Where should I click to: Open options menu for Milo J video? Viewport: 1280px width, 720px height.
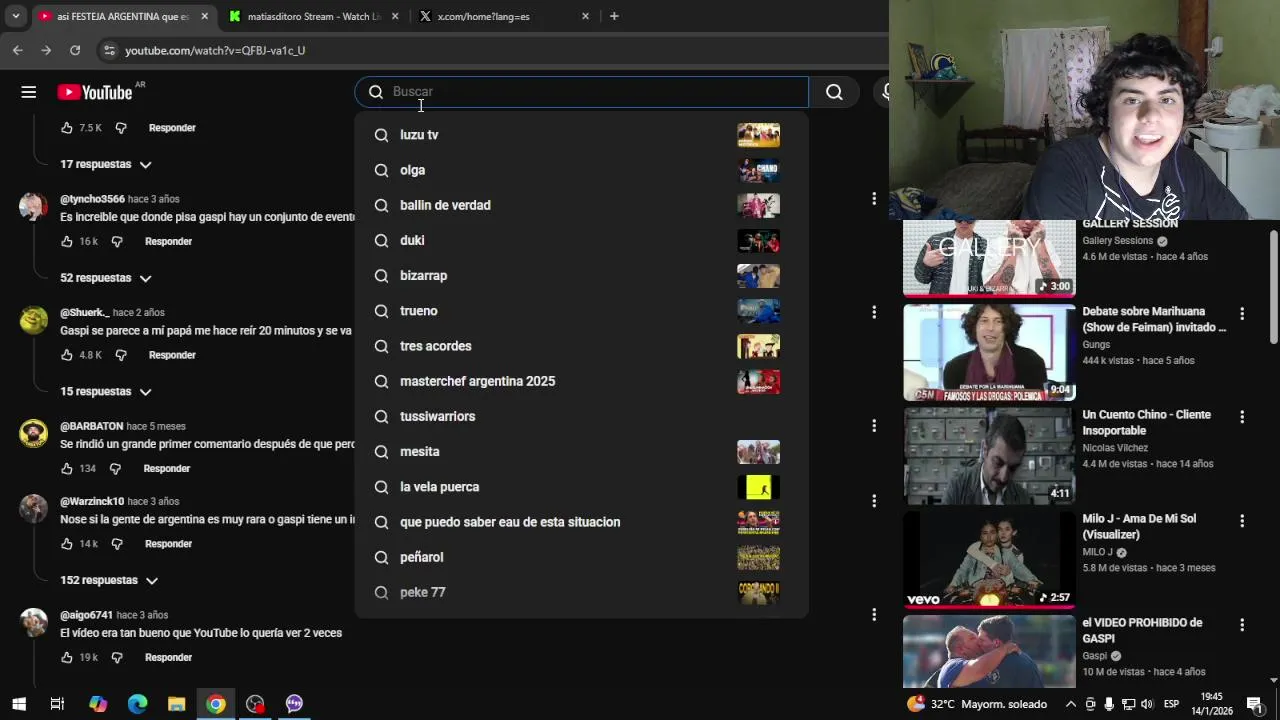(x=1242, y=521)
